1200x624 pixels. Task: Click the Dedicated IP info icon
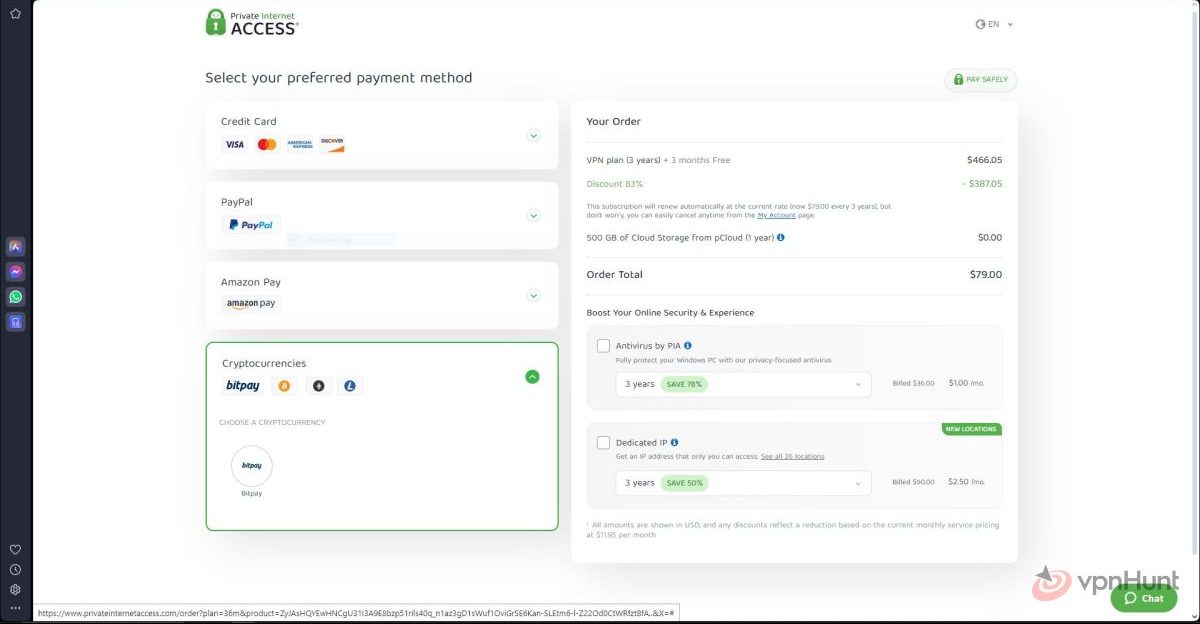click(x=675, y=442)
